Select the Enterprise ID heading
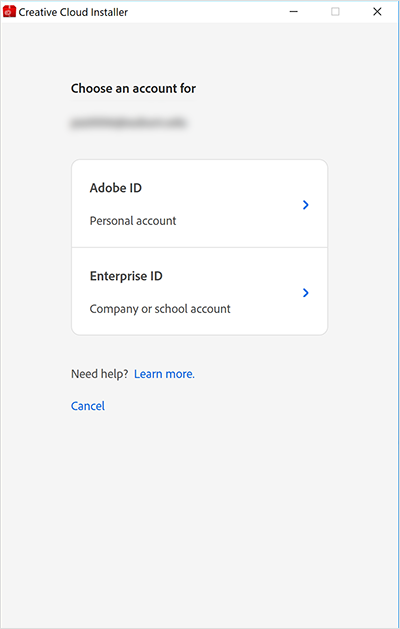The height and width of the screenshot is (629, 400). click(126, 276)
